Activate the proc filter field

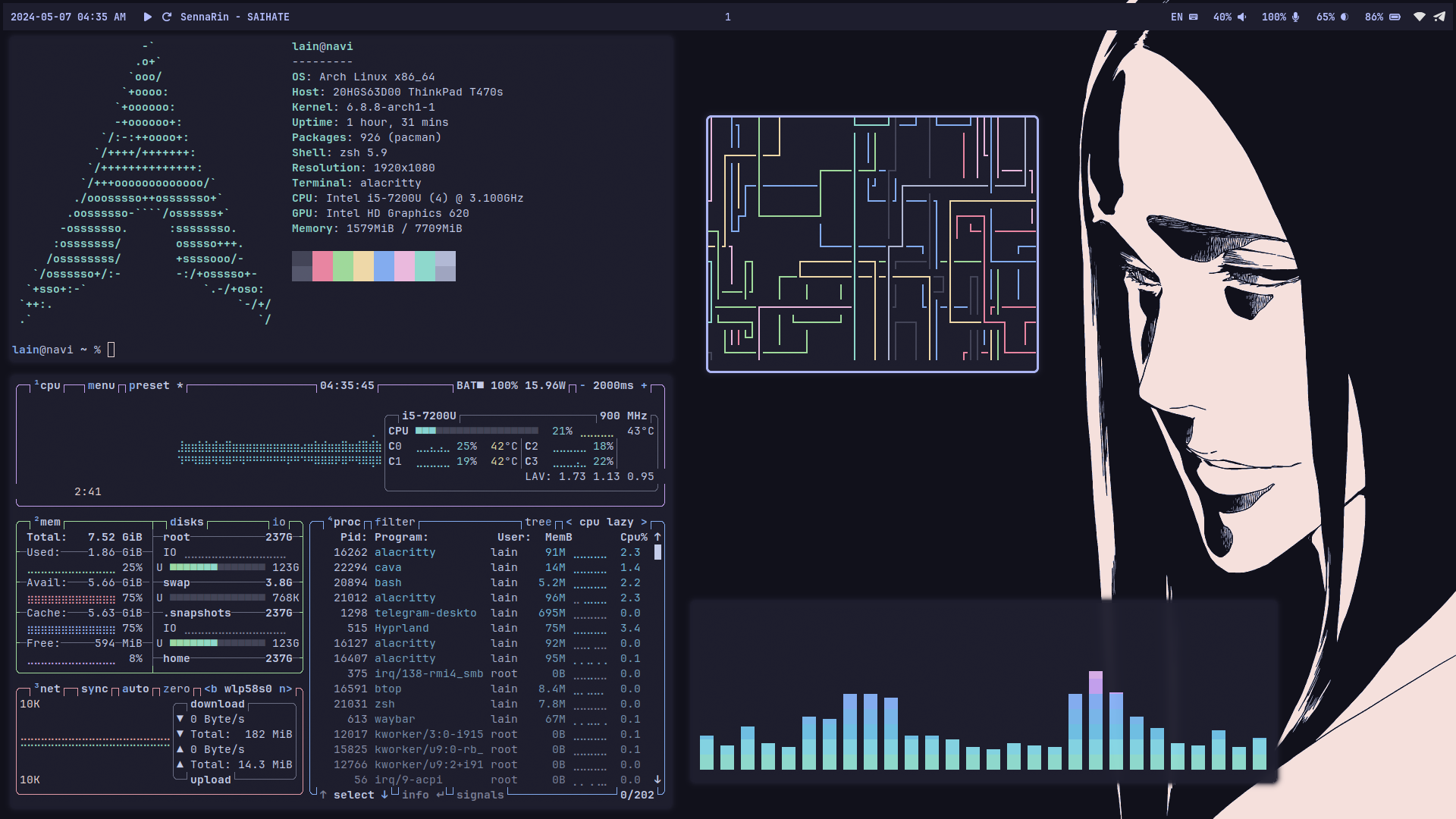[x=395, y=522]
